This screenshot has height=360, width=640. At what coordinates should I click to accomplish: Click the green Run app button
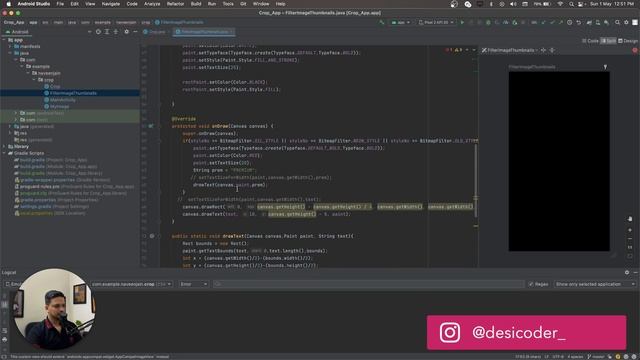click(x=462, y=22)
